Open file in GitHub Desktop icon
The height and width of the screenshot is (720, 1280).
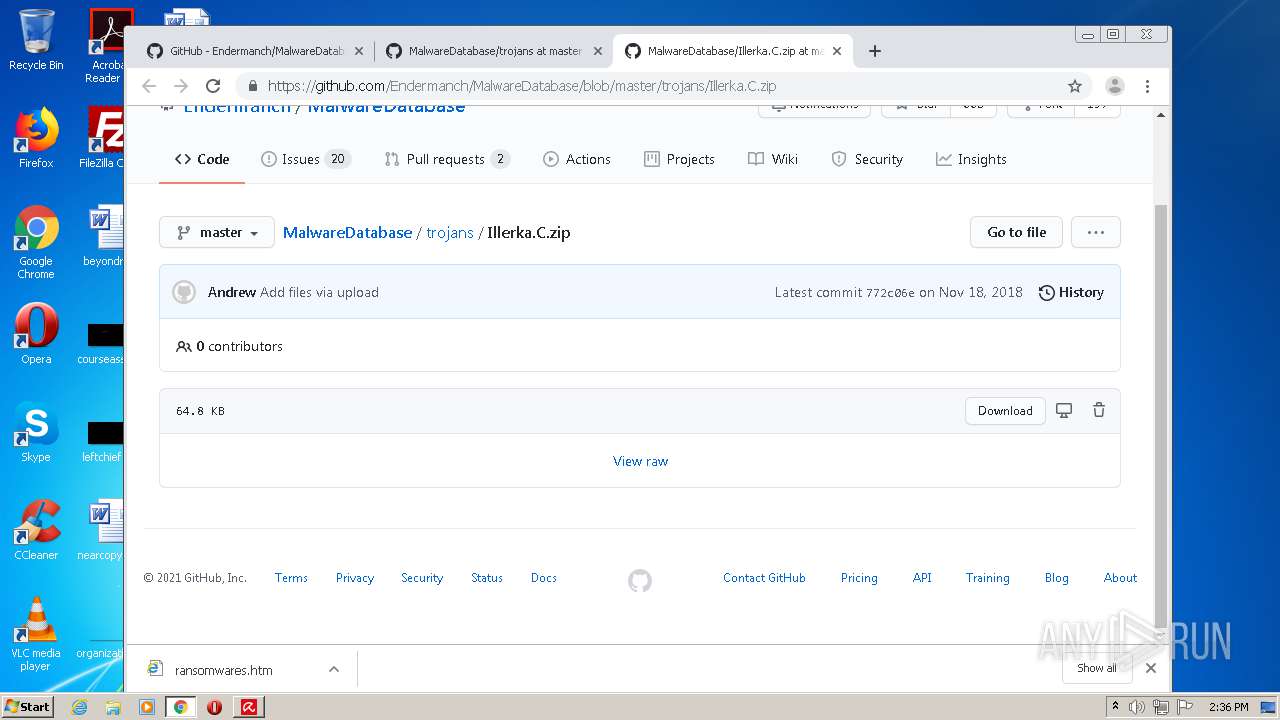point(1064,410)
